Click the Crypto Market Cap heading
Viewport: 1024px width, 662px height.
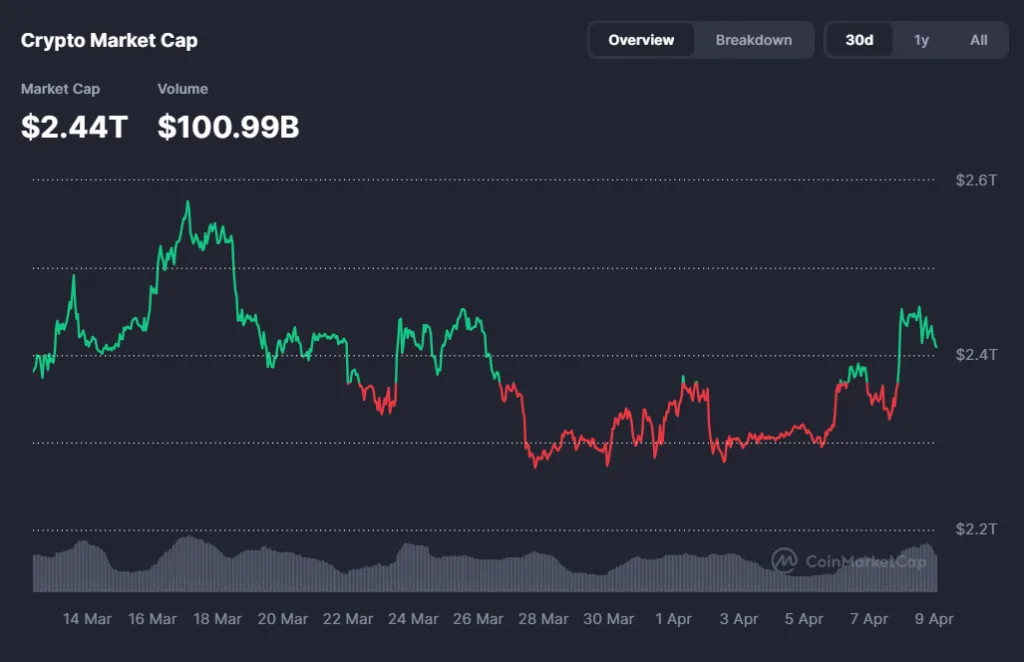[x=109, y=40]
